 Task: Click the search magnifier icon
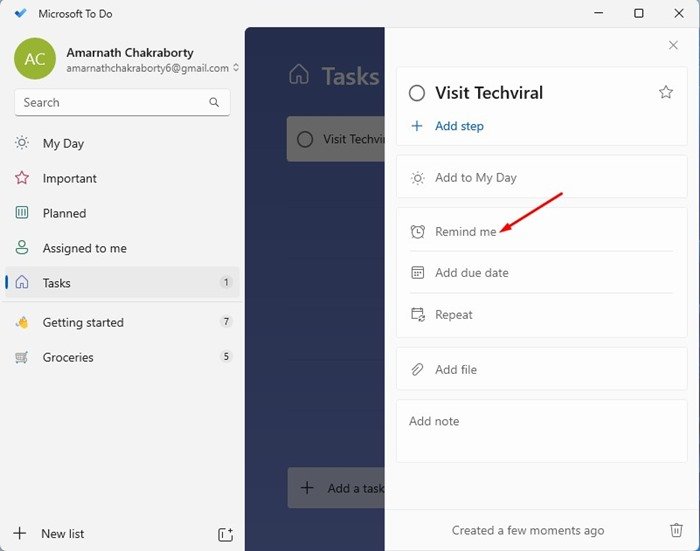(x=214, y=102)
